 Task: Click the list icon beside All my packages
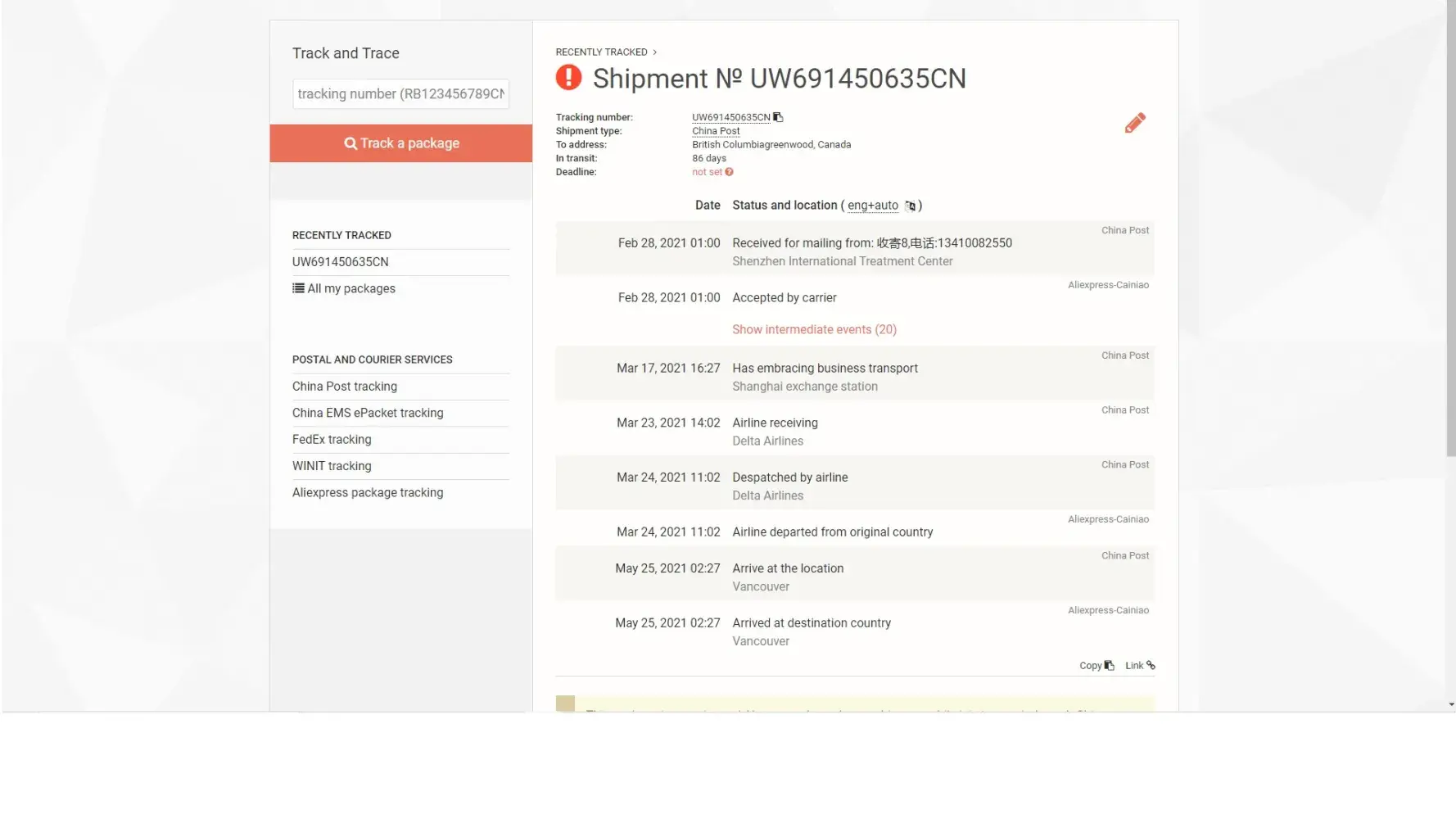tap(298, 288)
